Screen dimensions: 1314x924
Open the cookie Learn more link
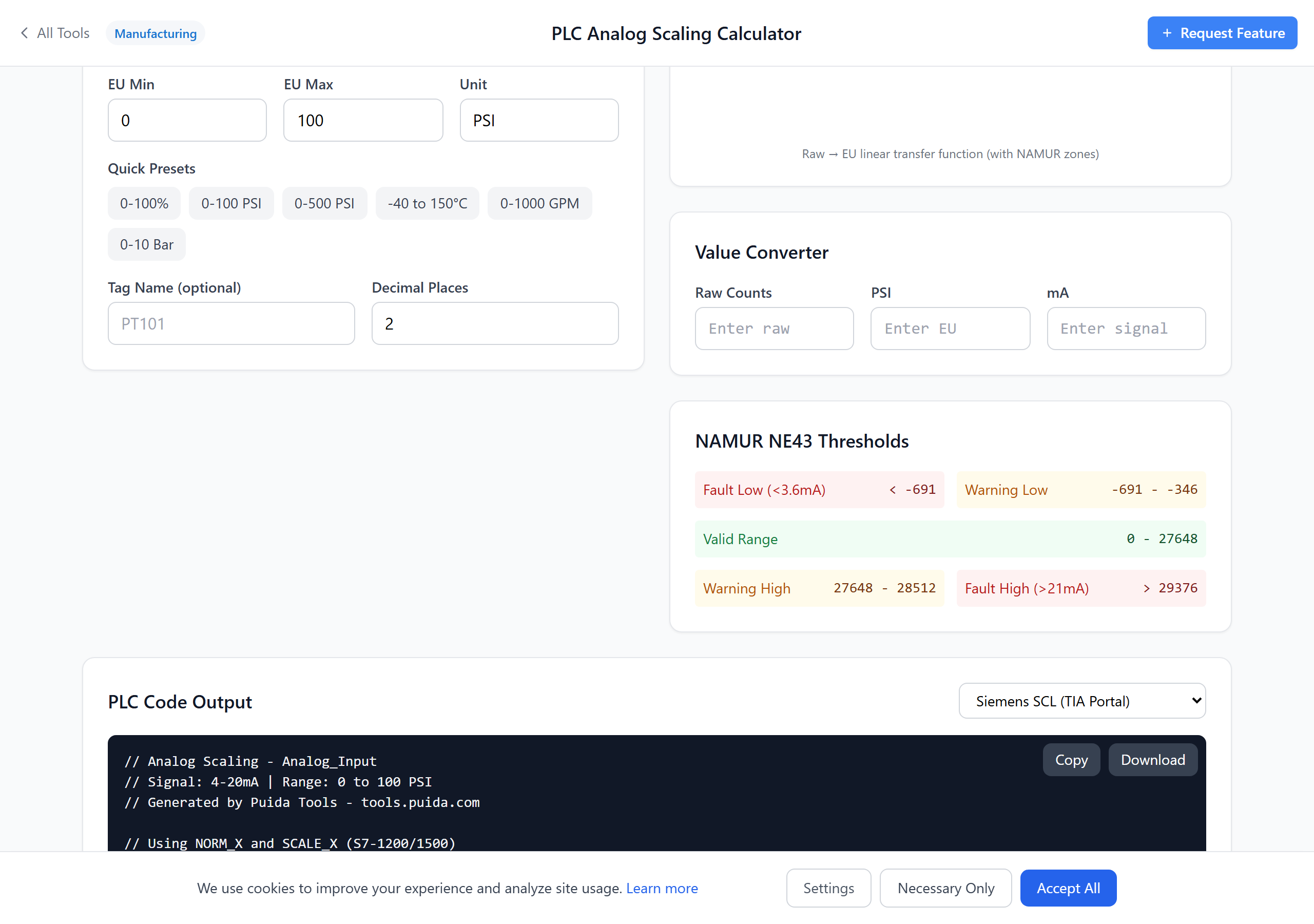pos(662,888)
